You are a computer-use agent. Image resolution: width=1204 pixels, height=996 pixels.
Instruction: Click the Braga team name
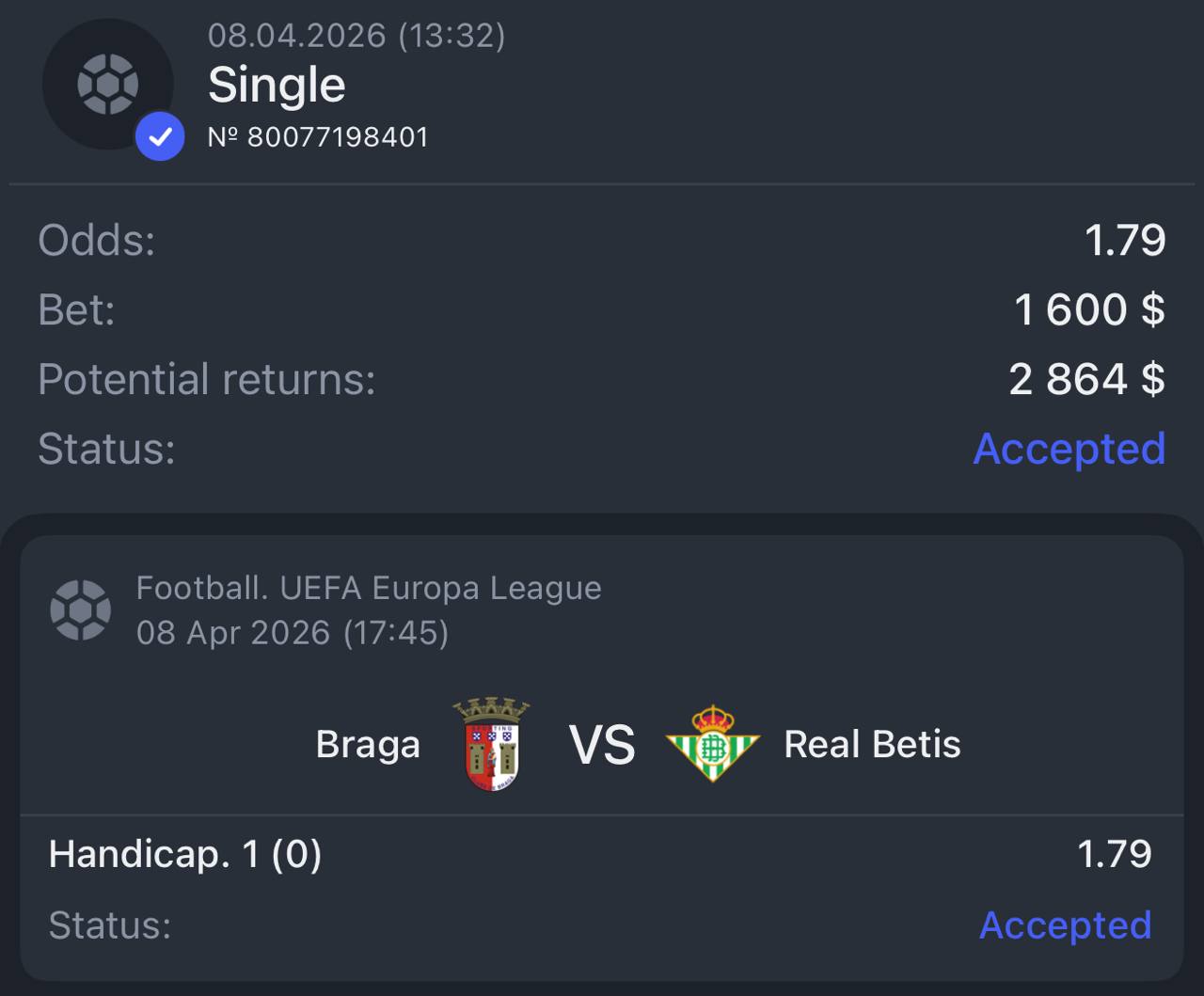pyautogui.click(x=368, y=745)
